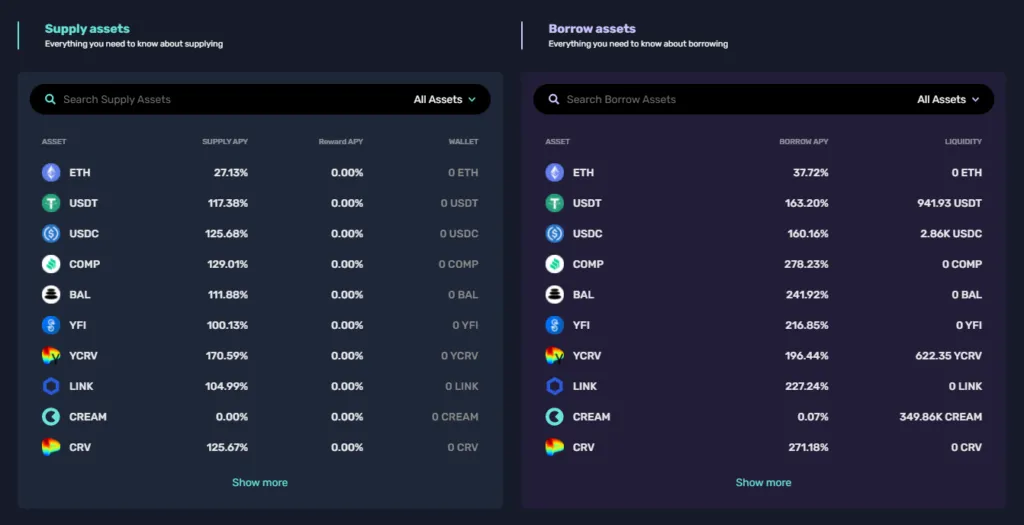Click the LINK icon in Borrow assets

click(x=554, y=386)
